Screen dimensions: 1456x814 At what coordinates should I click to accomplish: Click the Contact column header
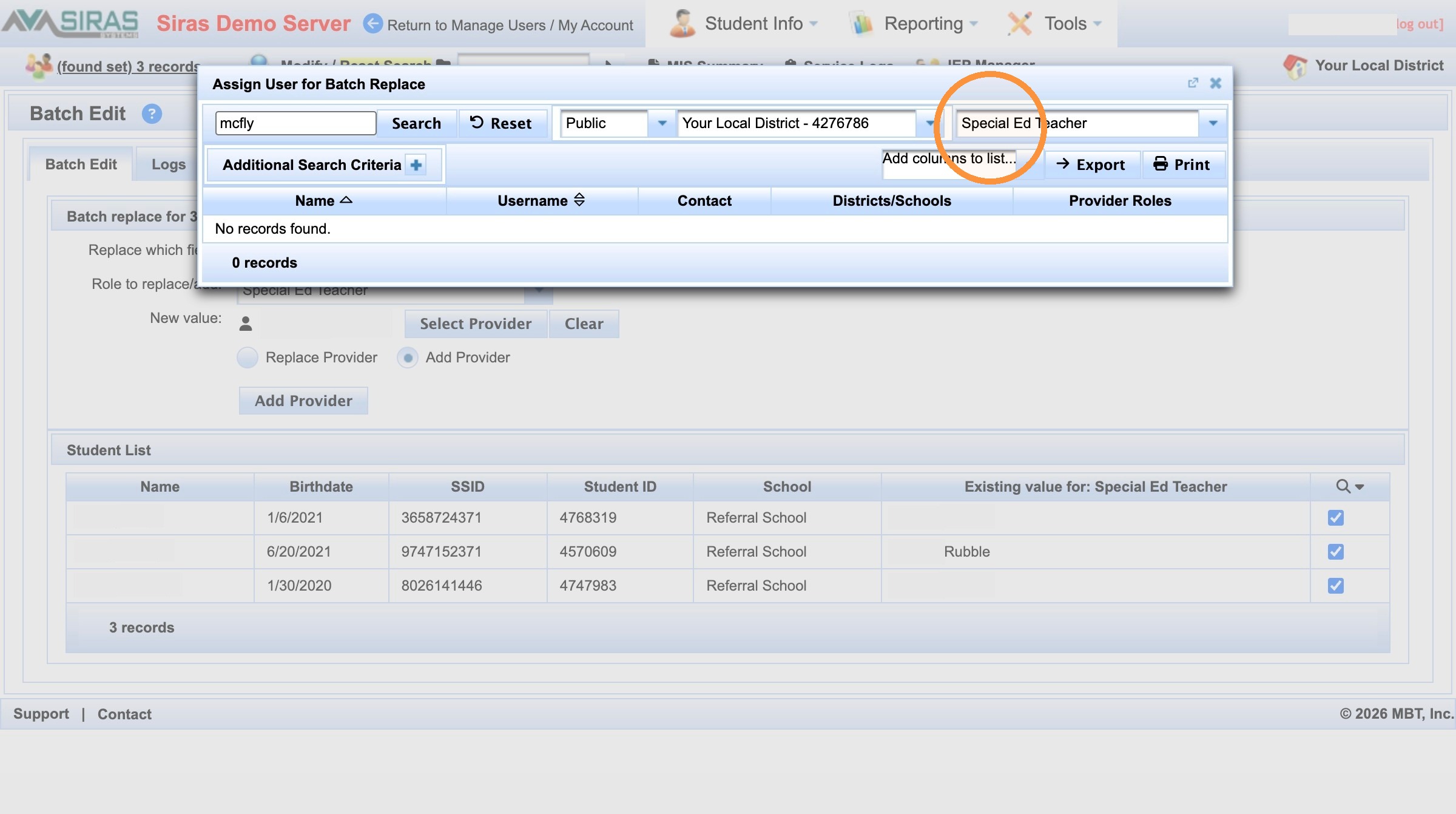(x=704, y=200)
